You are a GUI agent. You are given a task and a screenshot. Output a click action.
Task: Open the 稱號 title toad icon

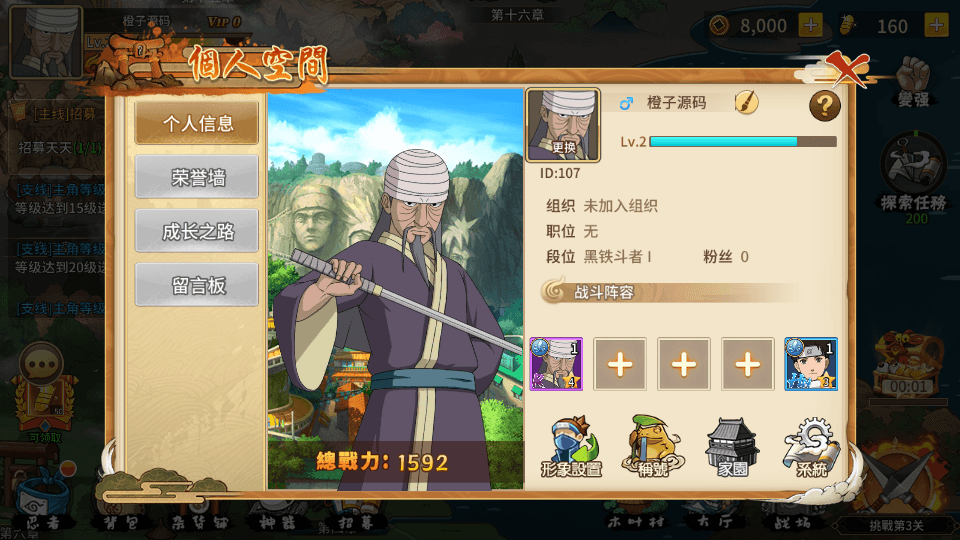tap(653, 446)
